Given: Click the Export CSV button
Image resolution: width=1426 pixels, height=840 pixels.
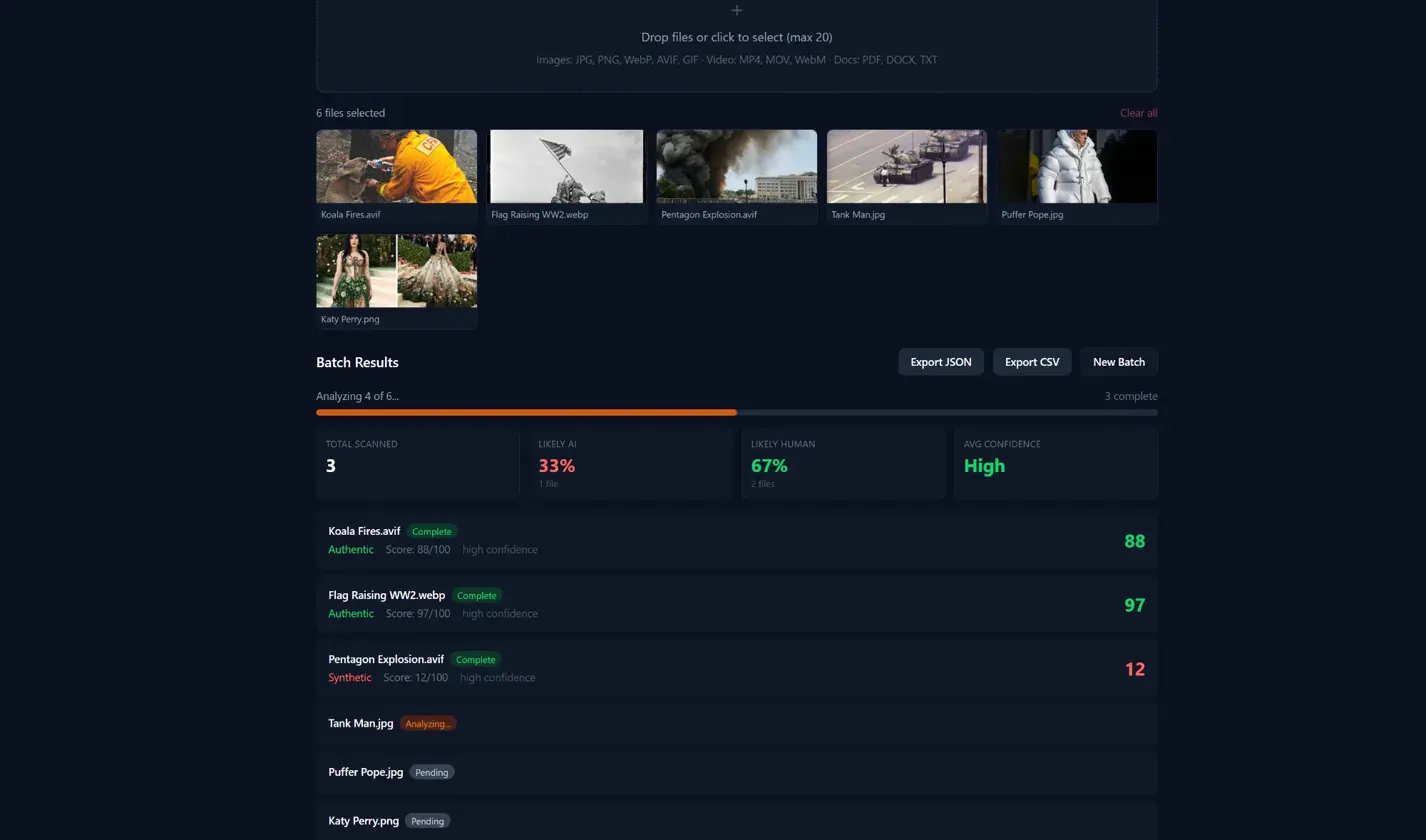Looking at the screenshot, I should coord(1032,362).
